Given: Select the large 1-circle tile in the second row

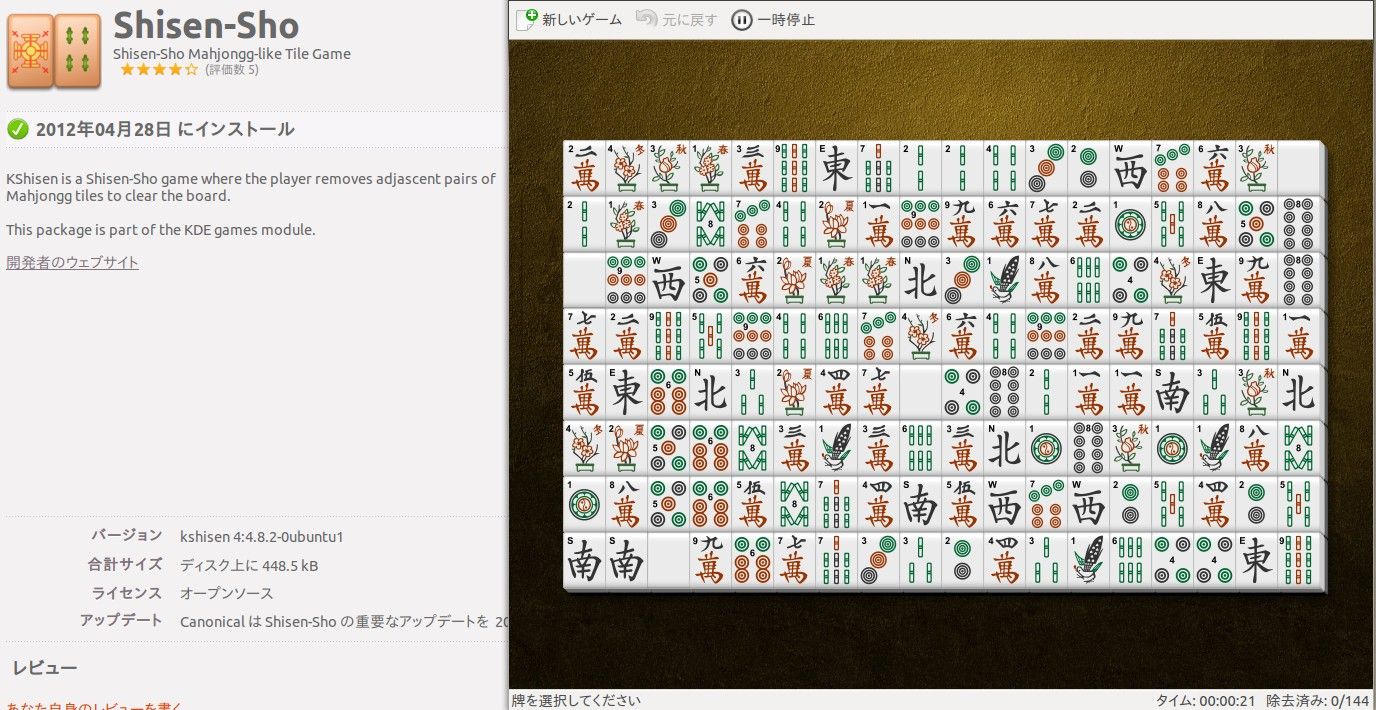Looking at the screenshot, I should click(1130, 224).
